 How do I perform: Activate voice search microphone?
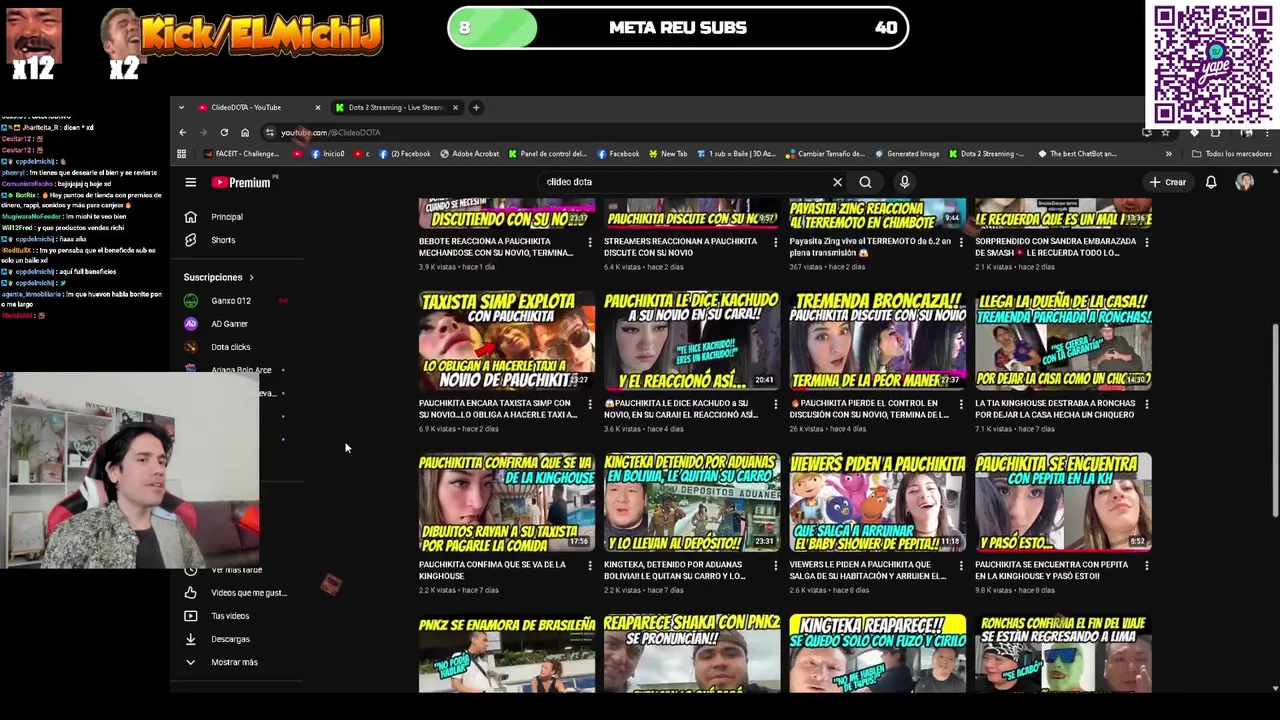tap(904, 182)
